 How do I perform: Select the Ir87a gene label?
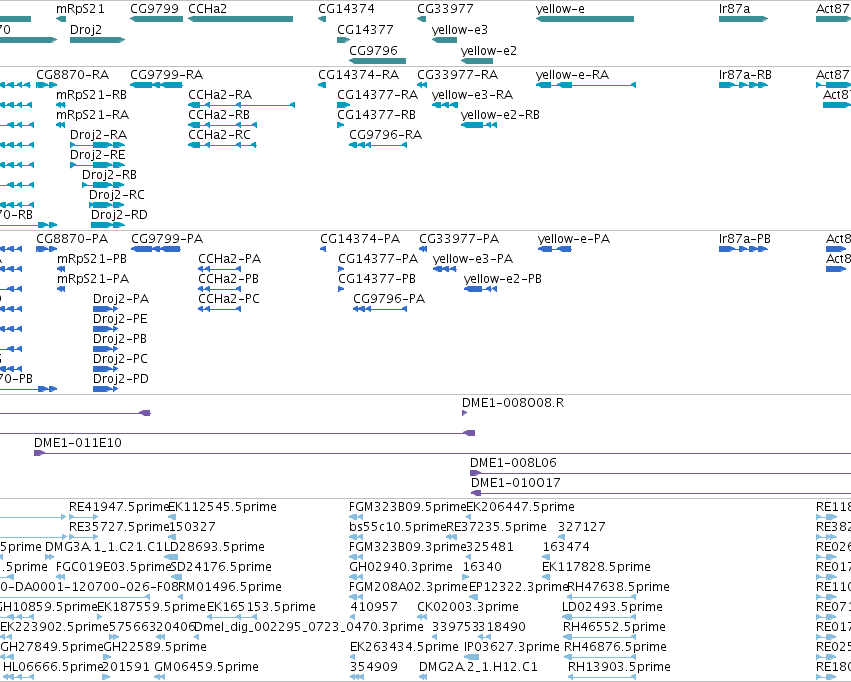[734, 9]
